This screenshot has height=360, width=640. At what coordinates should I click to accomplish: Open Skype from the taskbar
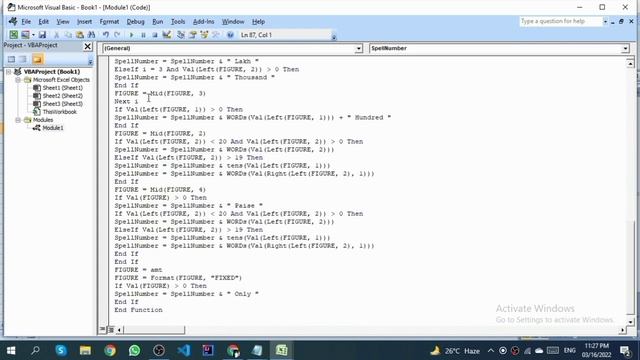tap(61, 350)
